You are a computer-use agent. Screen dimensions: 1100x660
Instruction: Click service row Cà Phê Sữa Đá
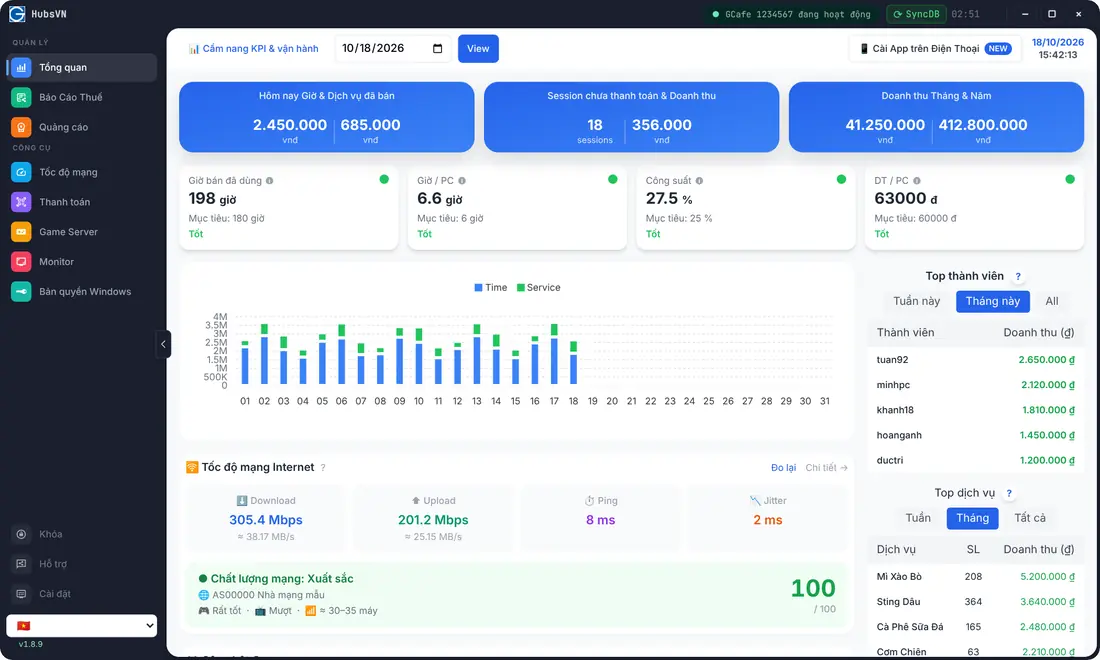975,627
